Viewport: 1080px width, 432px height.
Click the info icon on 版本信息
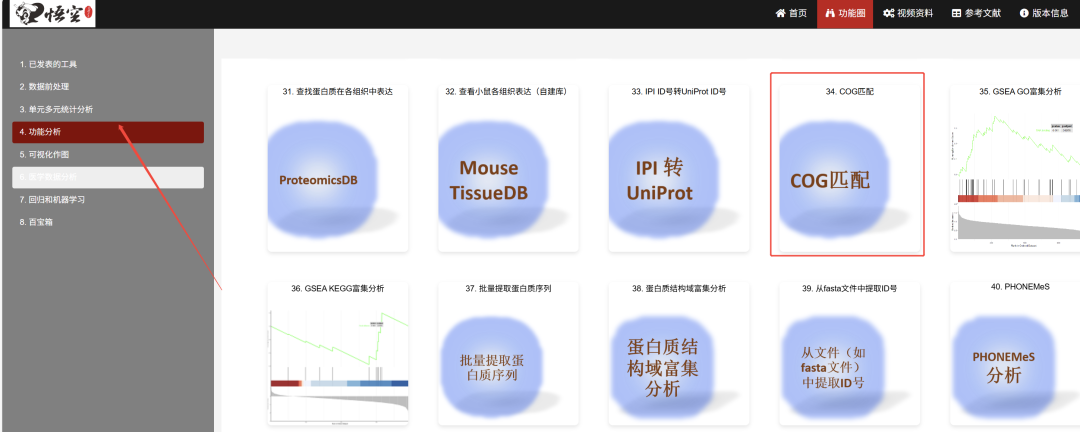(1024, 14)
